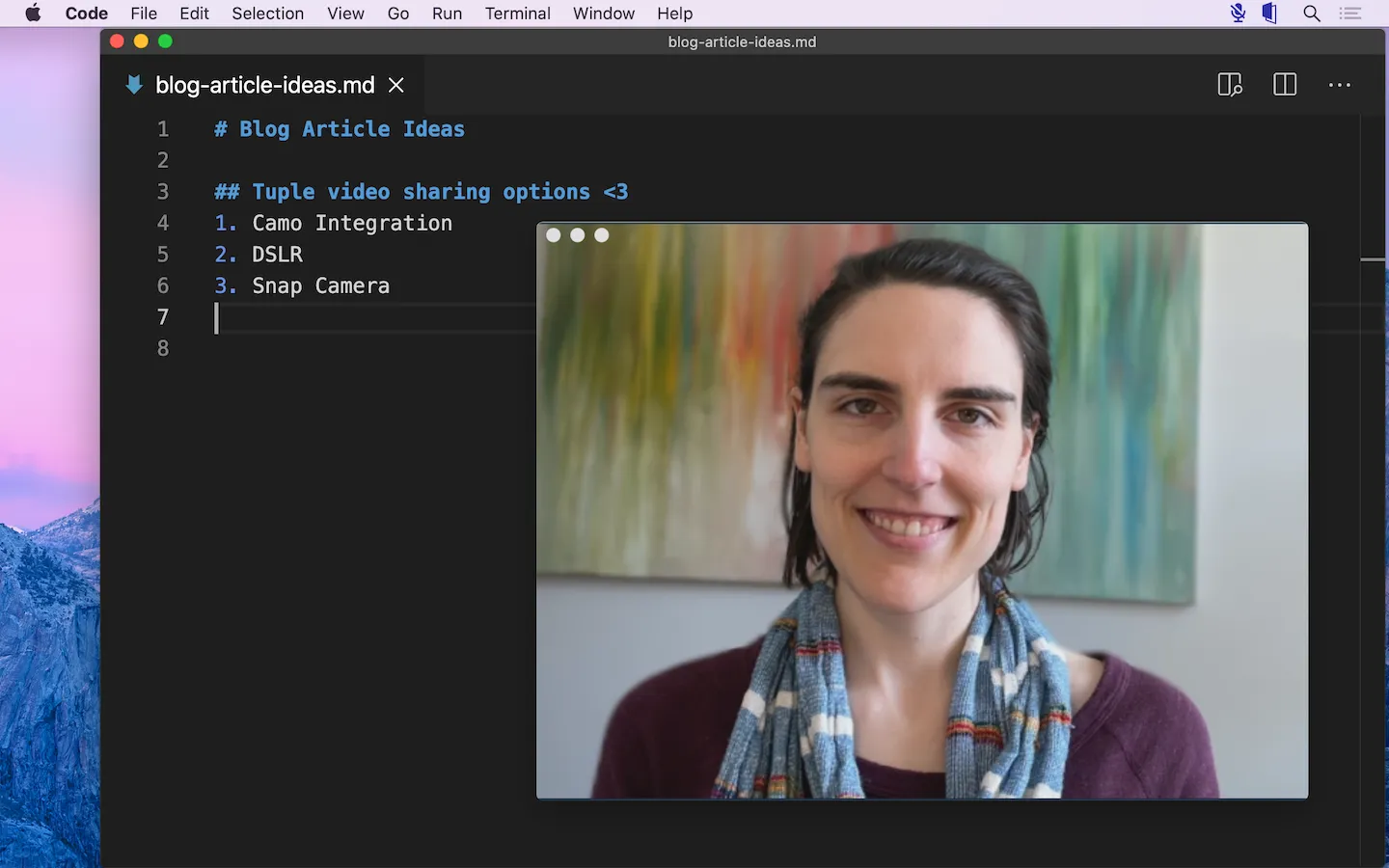Select the blog-article-ideas.md tab
The height and width of the screenshot is (868, 1389).
[x=265, y=85]
